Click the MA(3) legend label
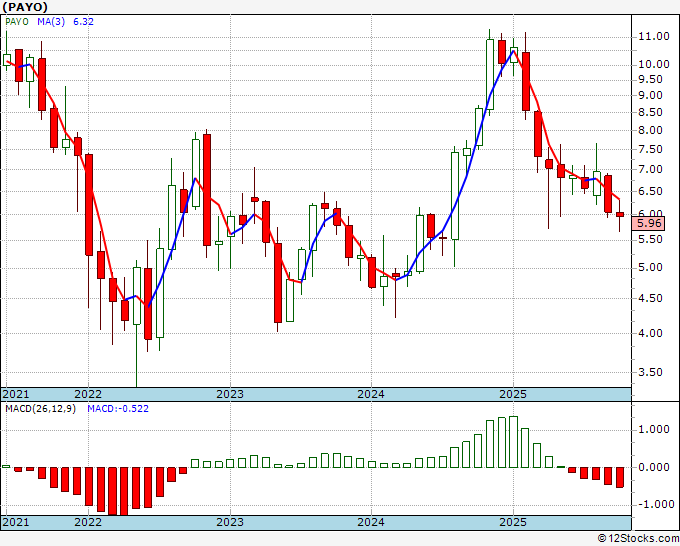680x546 pixels. [51, 22]
